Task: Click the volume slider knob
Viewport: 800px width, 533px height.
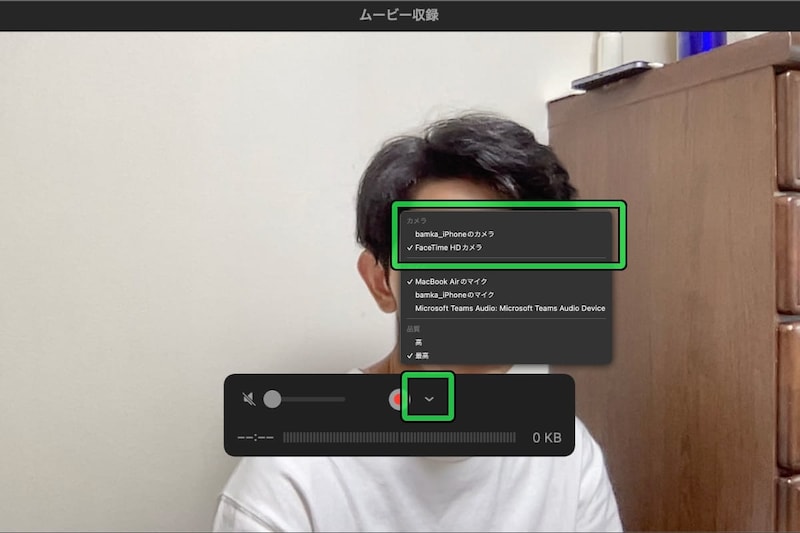Action: [x=272, y=399]
